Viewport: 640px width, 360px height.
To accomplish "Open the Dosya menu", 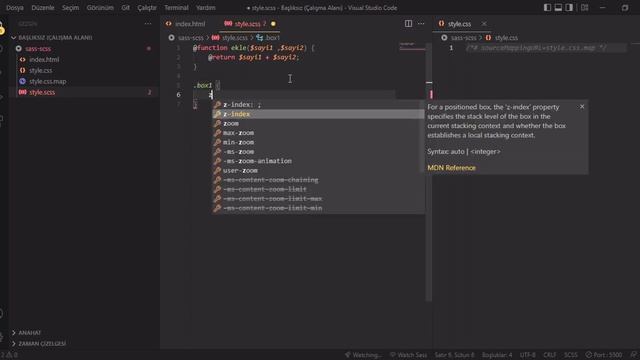I will click(15, 8).
